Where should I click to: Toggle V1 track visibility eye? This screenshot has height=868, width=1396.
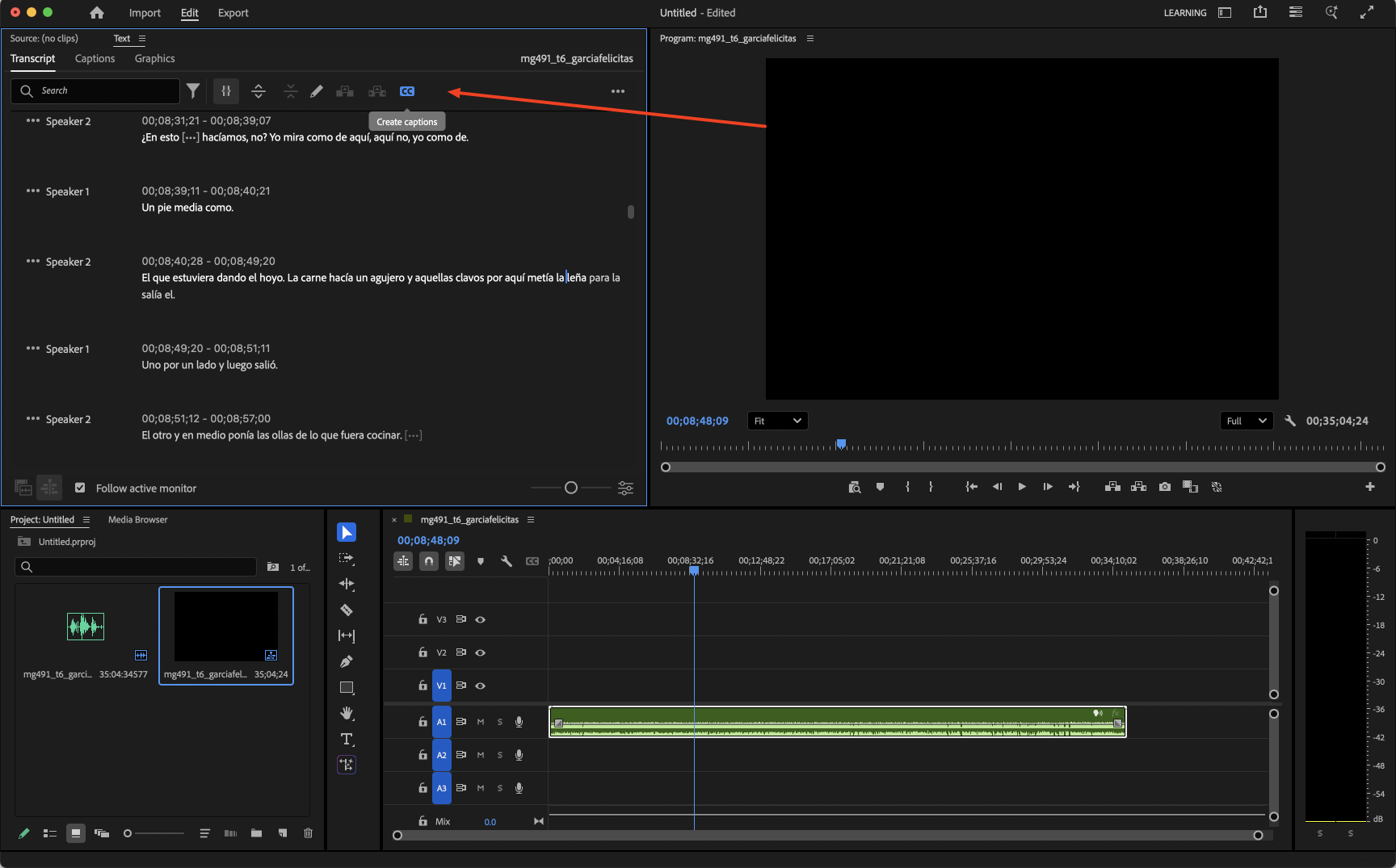click(x=481, y=686)
